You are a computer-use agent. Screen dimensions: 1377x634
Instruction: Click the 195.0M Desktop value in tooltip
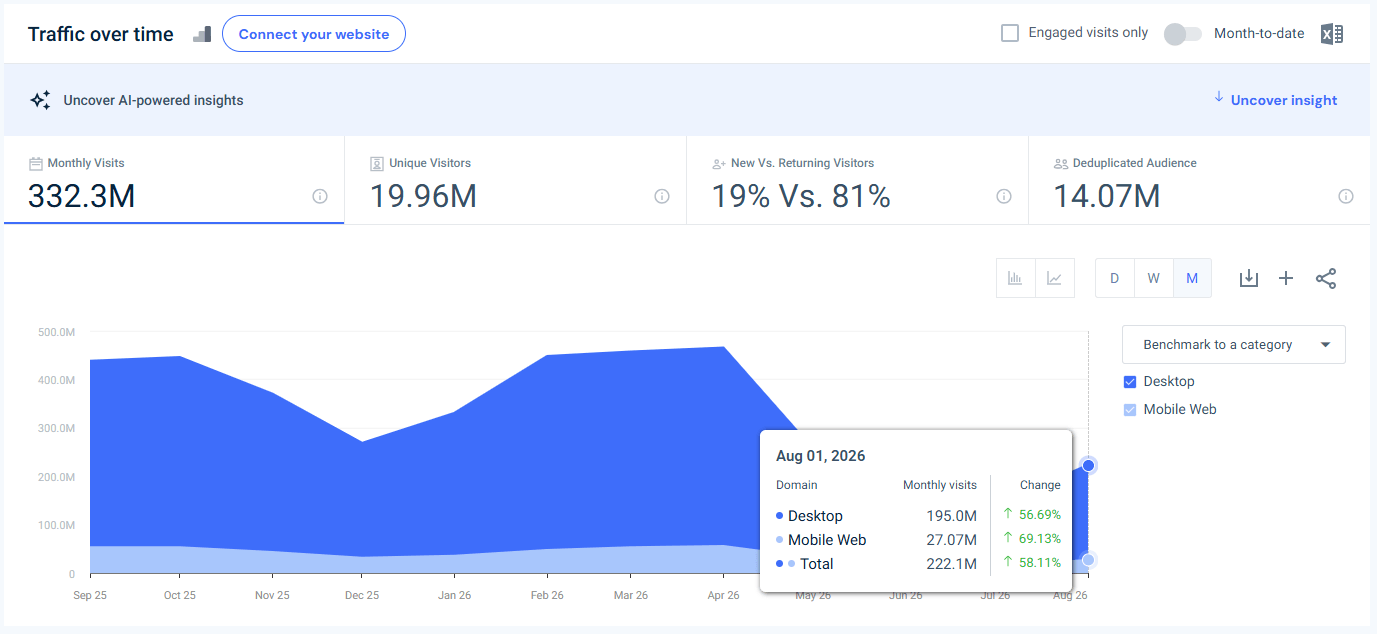click(951, 516)
